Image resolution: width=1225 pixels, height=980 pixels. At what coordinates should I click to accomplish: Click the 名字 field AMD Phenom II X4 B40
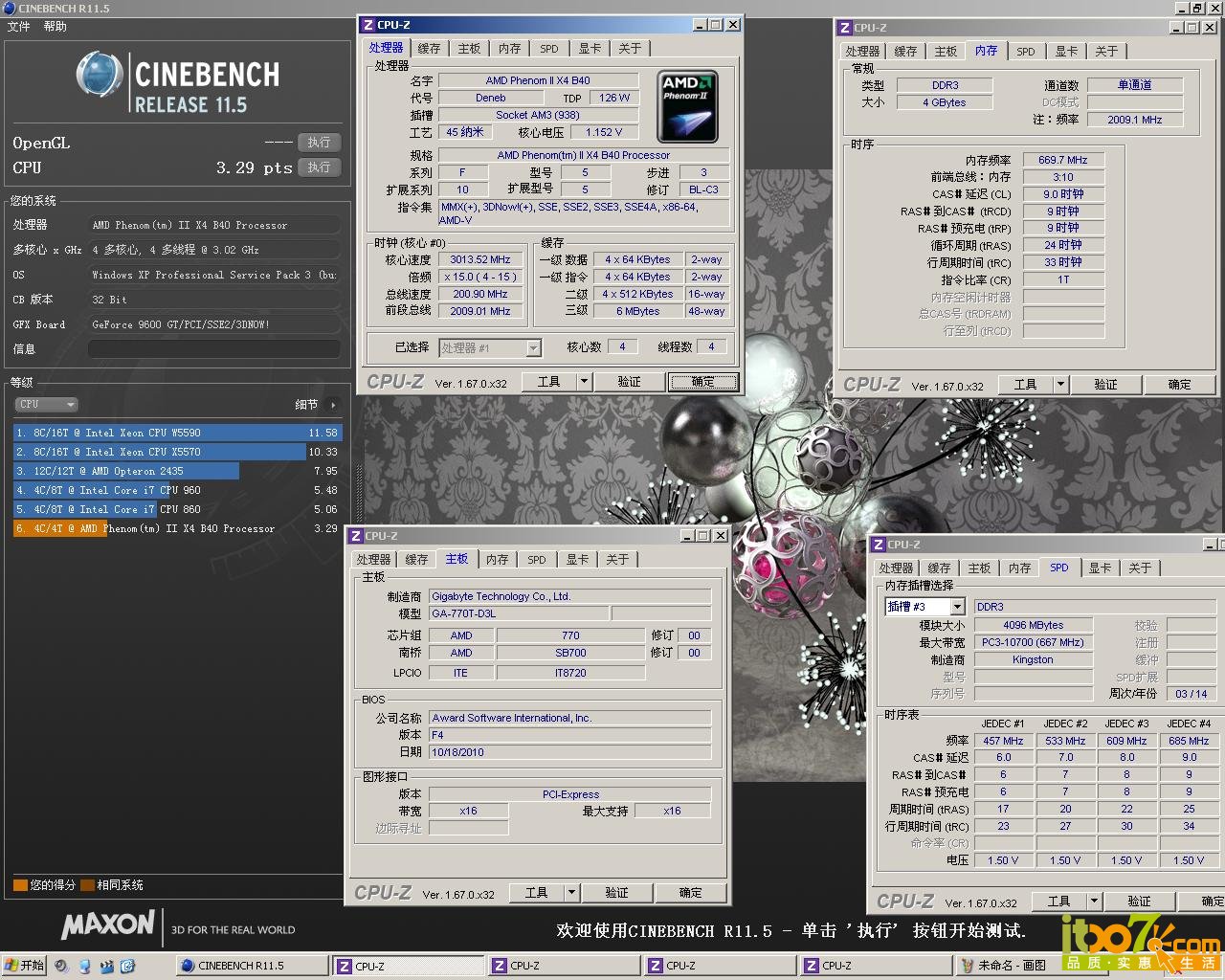538,80
